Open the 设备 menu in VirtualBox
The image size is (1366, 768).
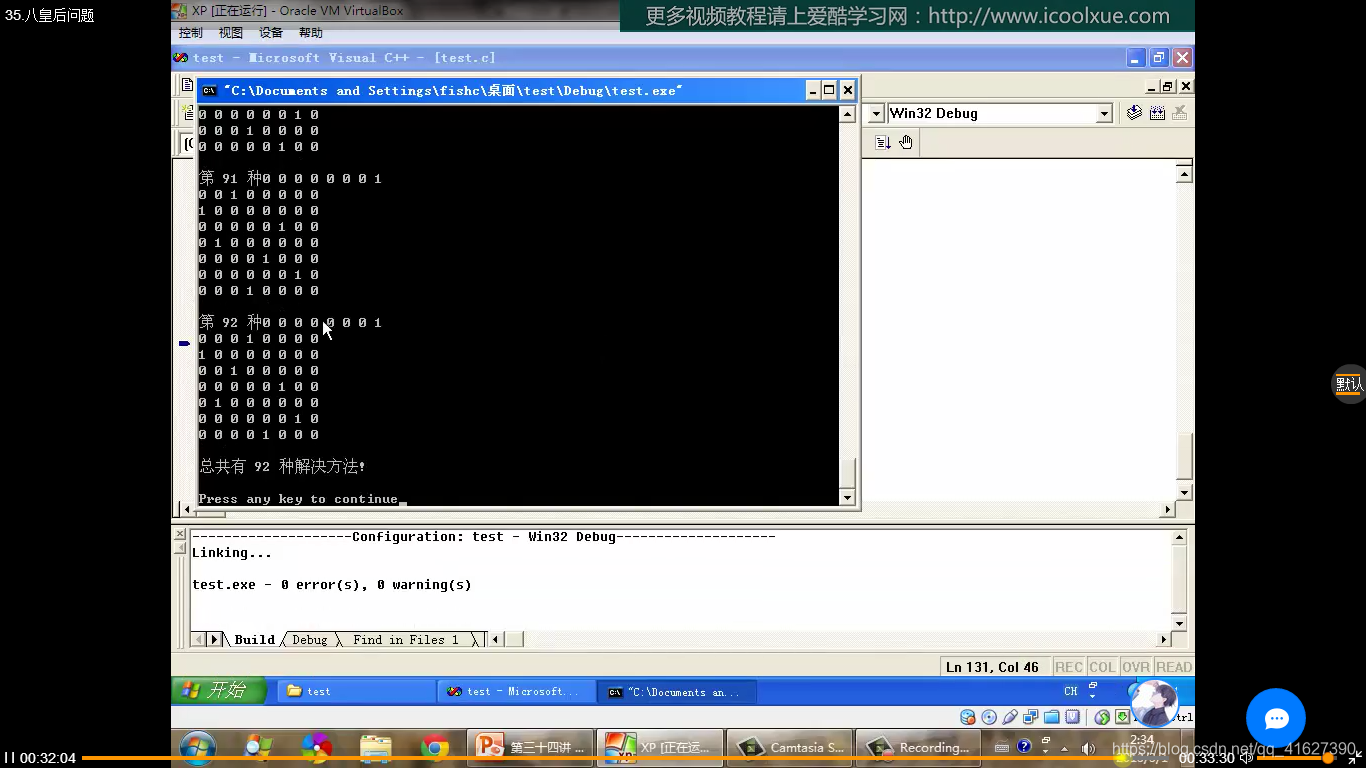[271, 33]
